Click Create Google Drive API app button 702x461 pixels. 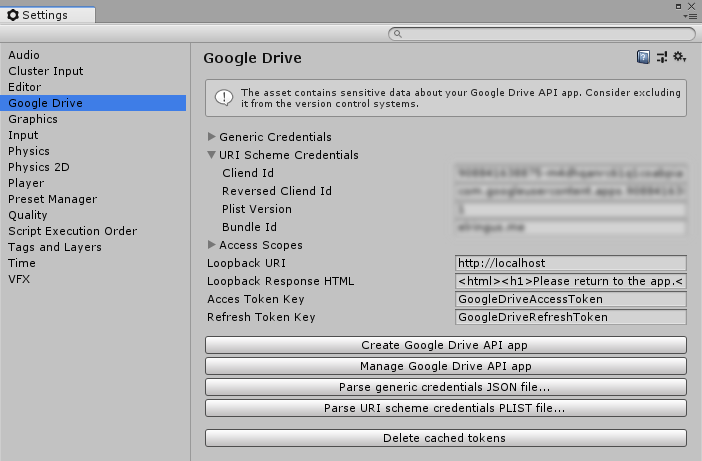click(x=445, y=345)
